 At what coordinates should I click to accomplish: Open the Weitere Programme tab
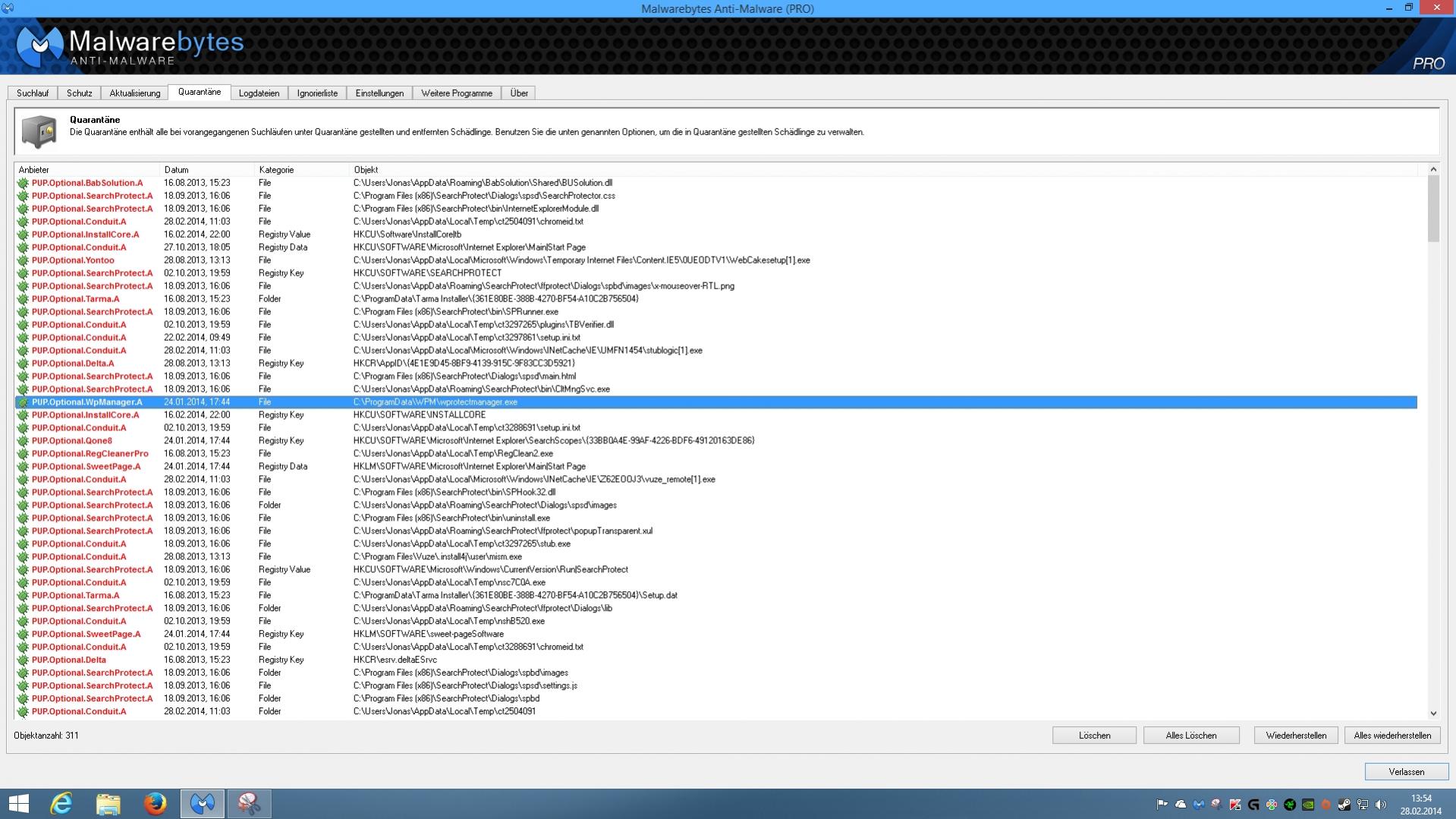(x=457, y=93)
